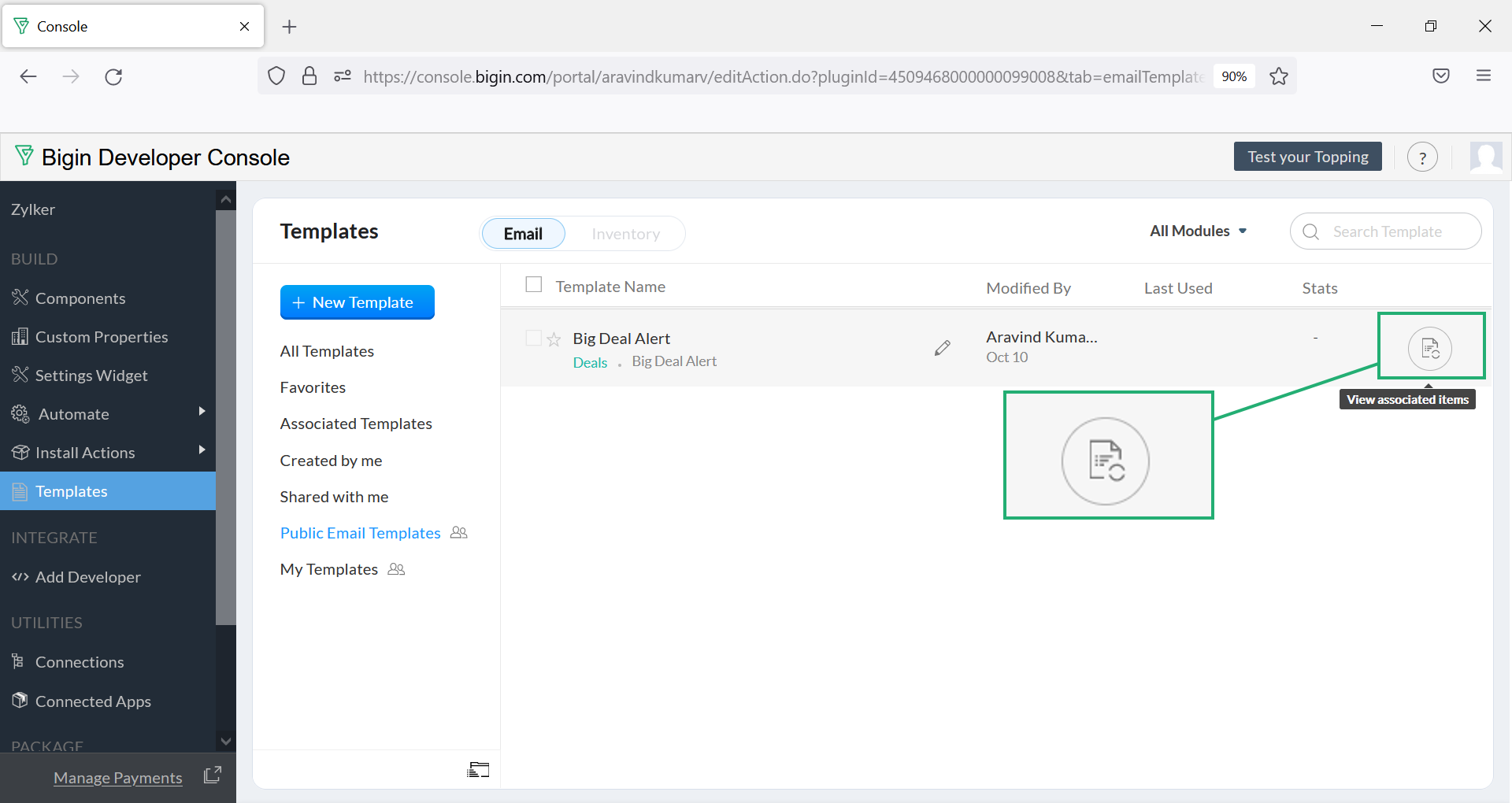1512x803 pixels.
Task: Click the Search Template input field
Action: point(1386,231)
